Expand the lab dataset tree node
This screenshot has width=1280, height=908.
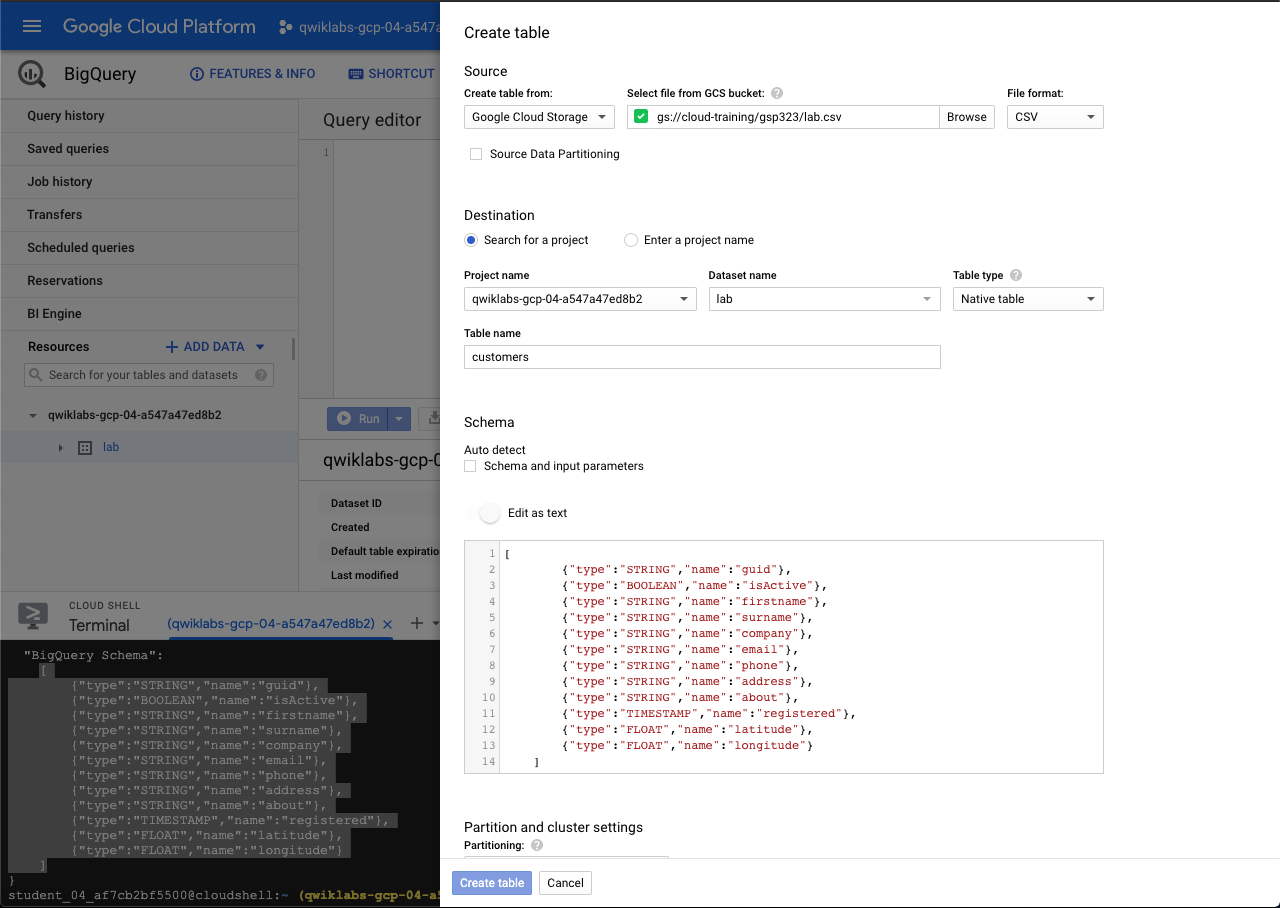point(61,448)
